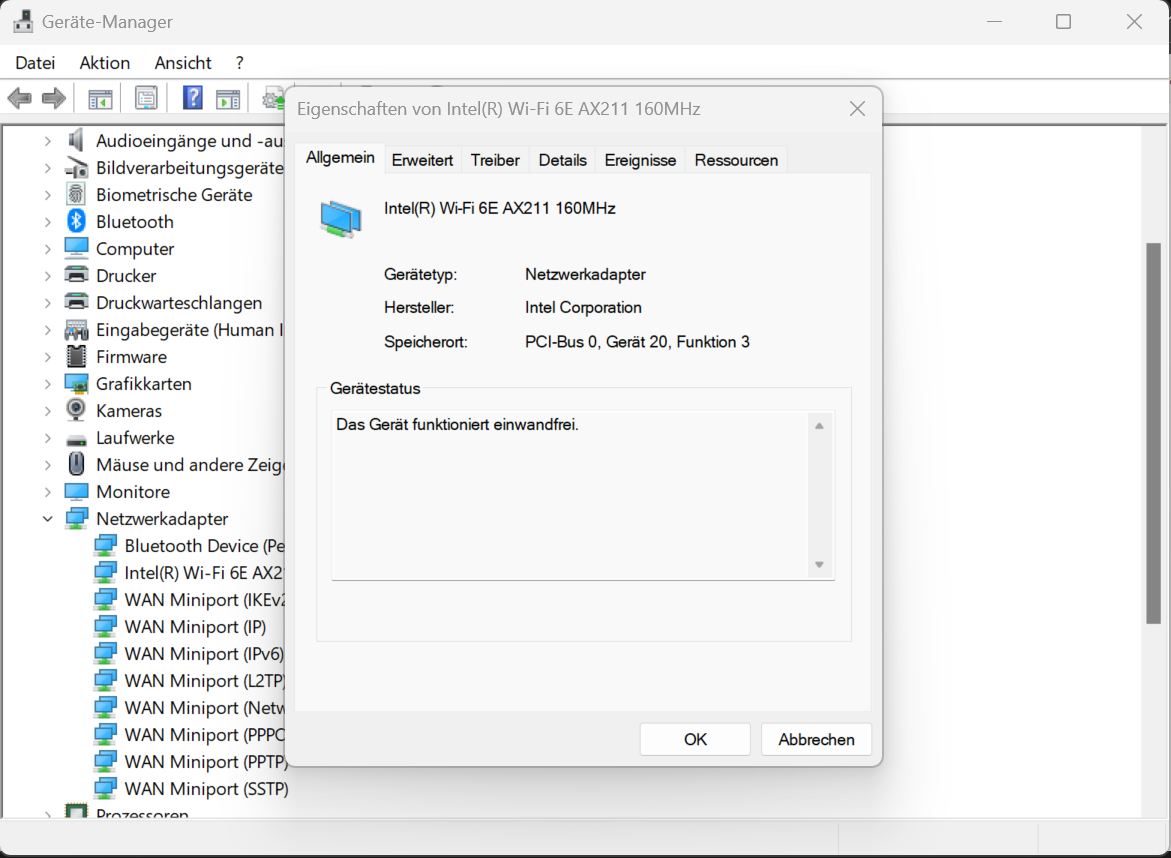Toggle the console tree pane toolbar icon

coord(100,98)
